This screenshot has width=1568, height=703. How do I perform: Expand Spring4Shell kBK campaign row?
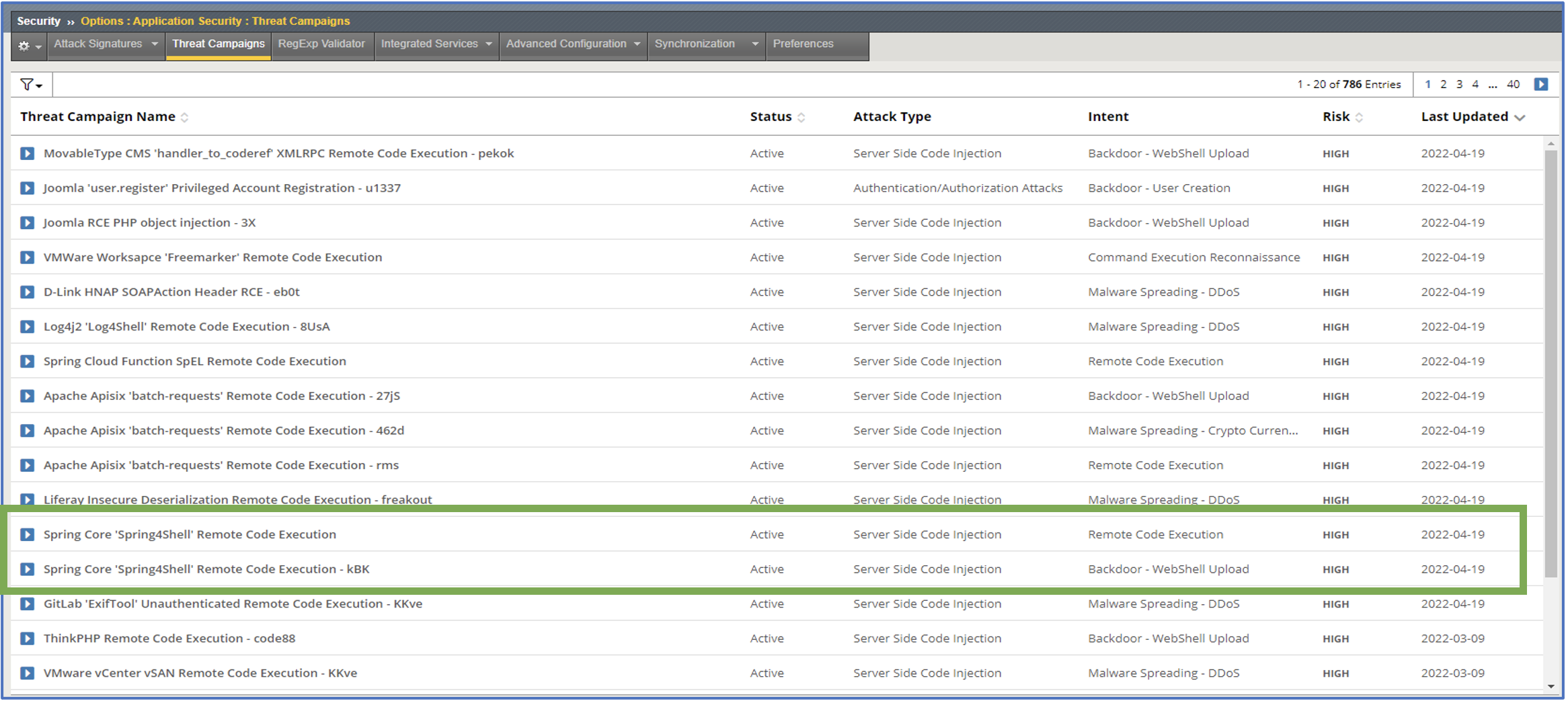tap(27, 569)
